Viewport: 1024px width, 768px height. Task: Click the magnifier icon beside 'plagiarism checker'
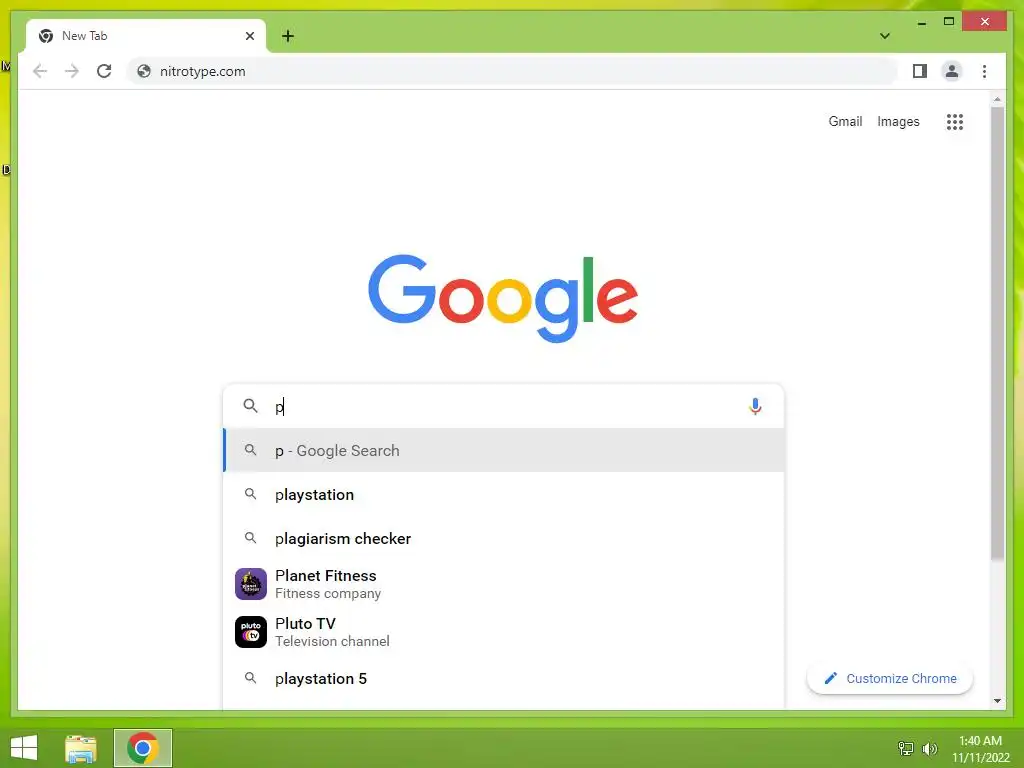pyautogui.click(x=250, y=538)
